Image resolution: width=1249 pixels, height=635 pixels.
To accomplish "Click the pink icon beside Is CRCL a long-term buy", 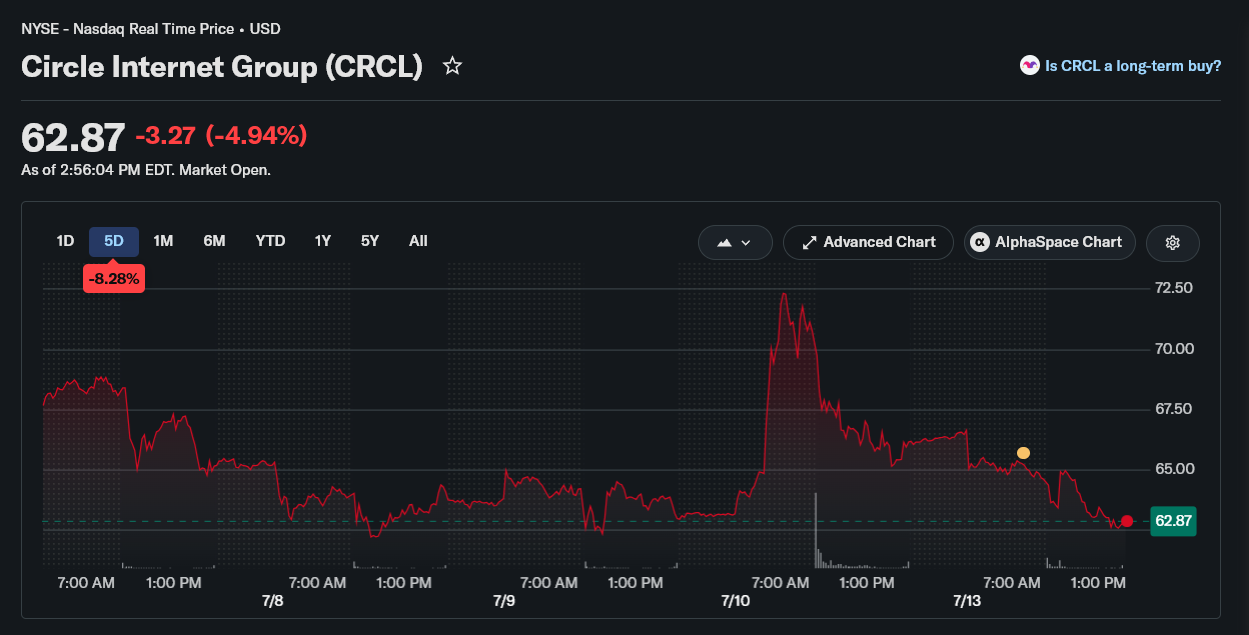I will [x=1029, y=66].
